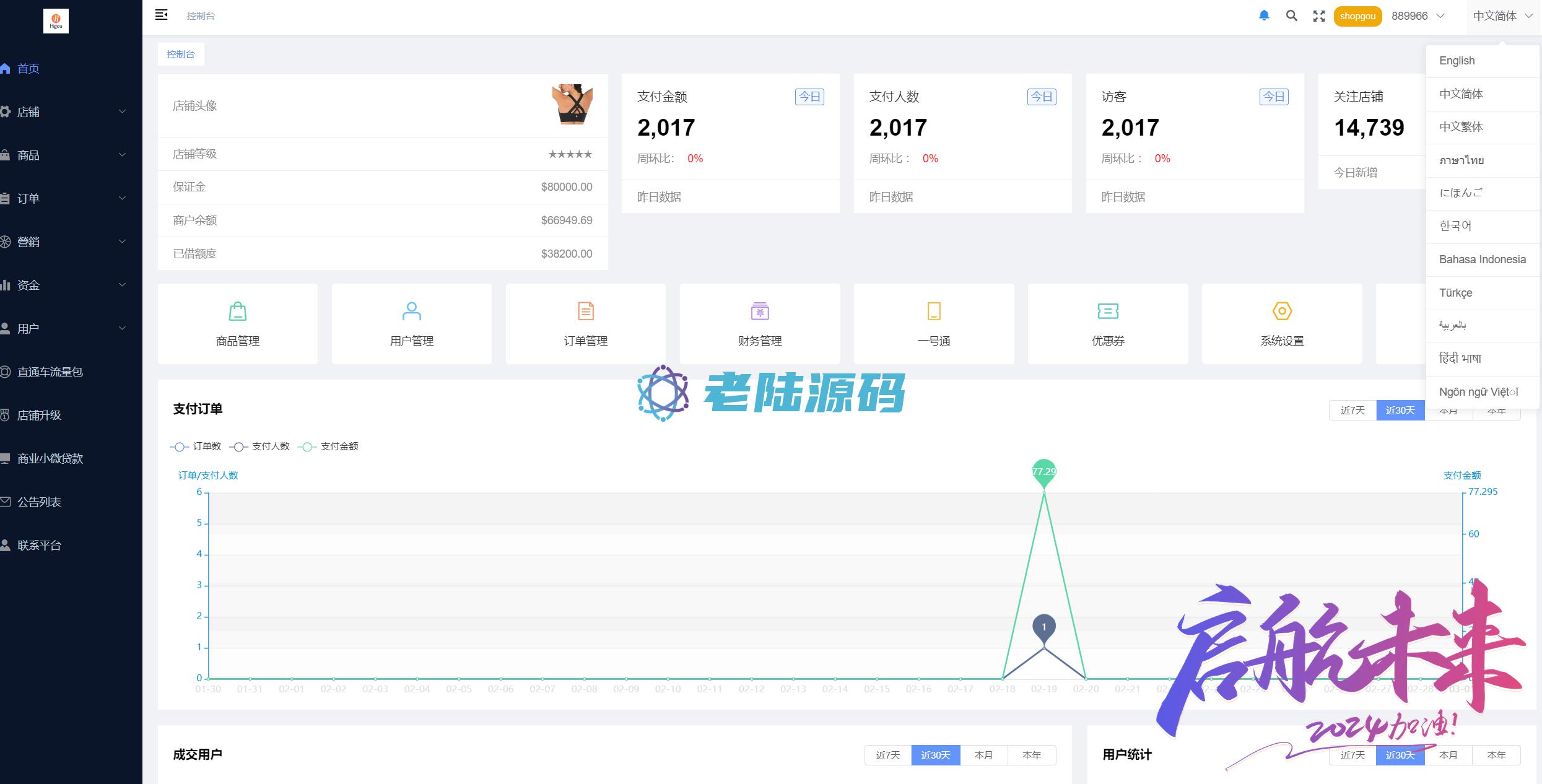Toggle 订单数 series in chart legend
Screen dimensions: 1542x784
pos(195,446)
